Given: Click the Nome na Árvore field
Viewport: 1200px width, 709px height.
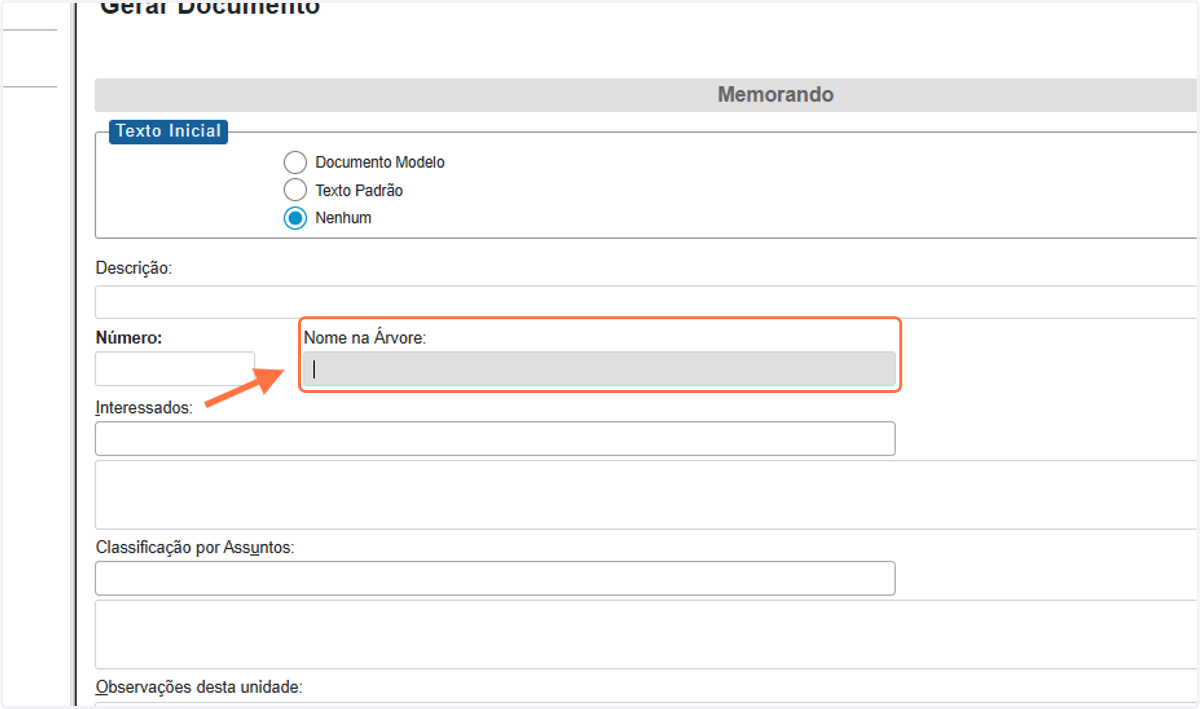Looking at the screenshot, I should [x=600, y=369].
